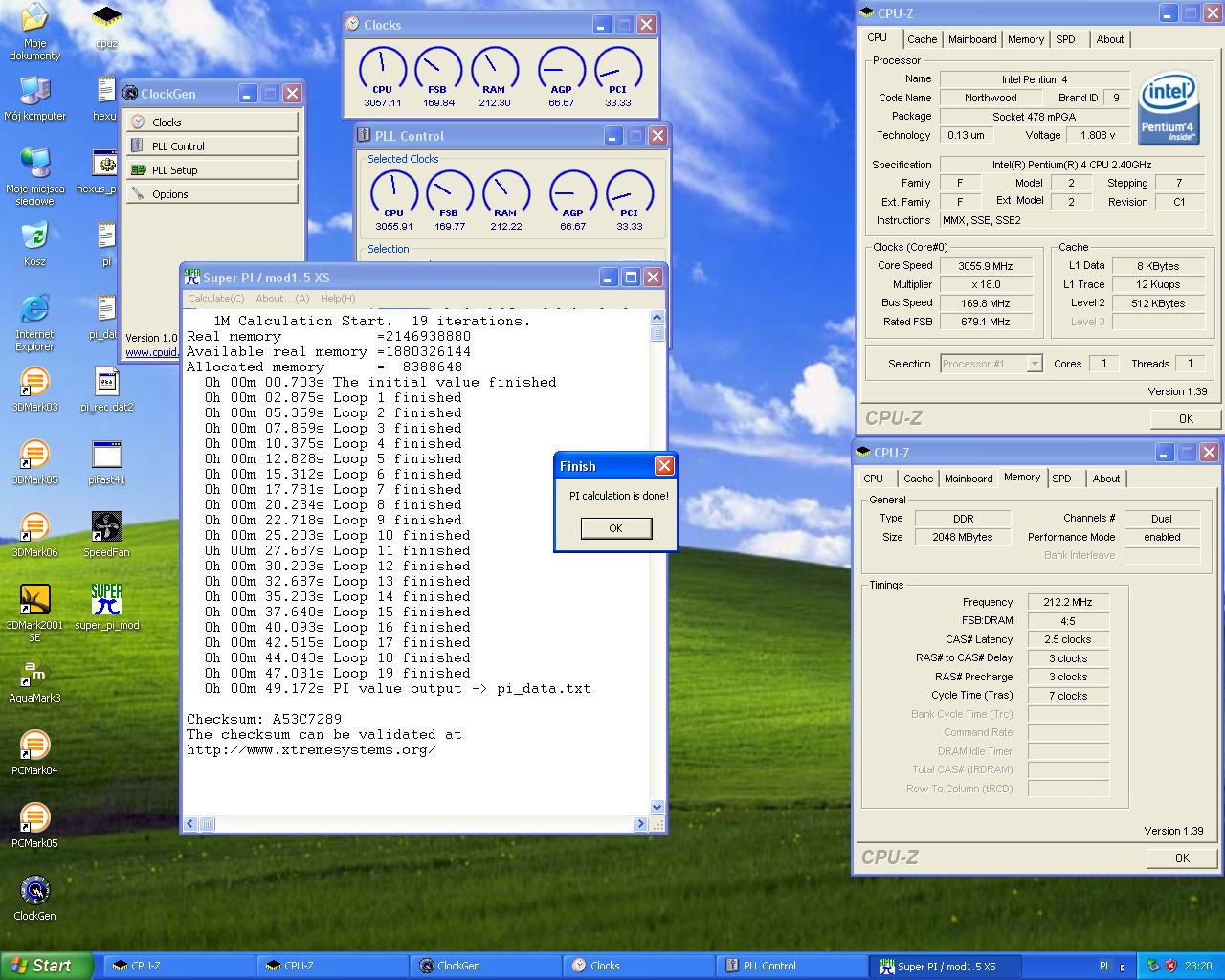
Task: Switch to SPD tab in bottom CPU-Z
Action: (x=1061, y=479)
